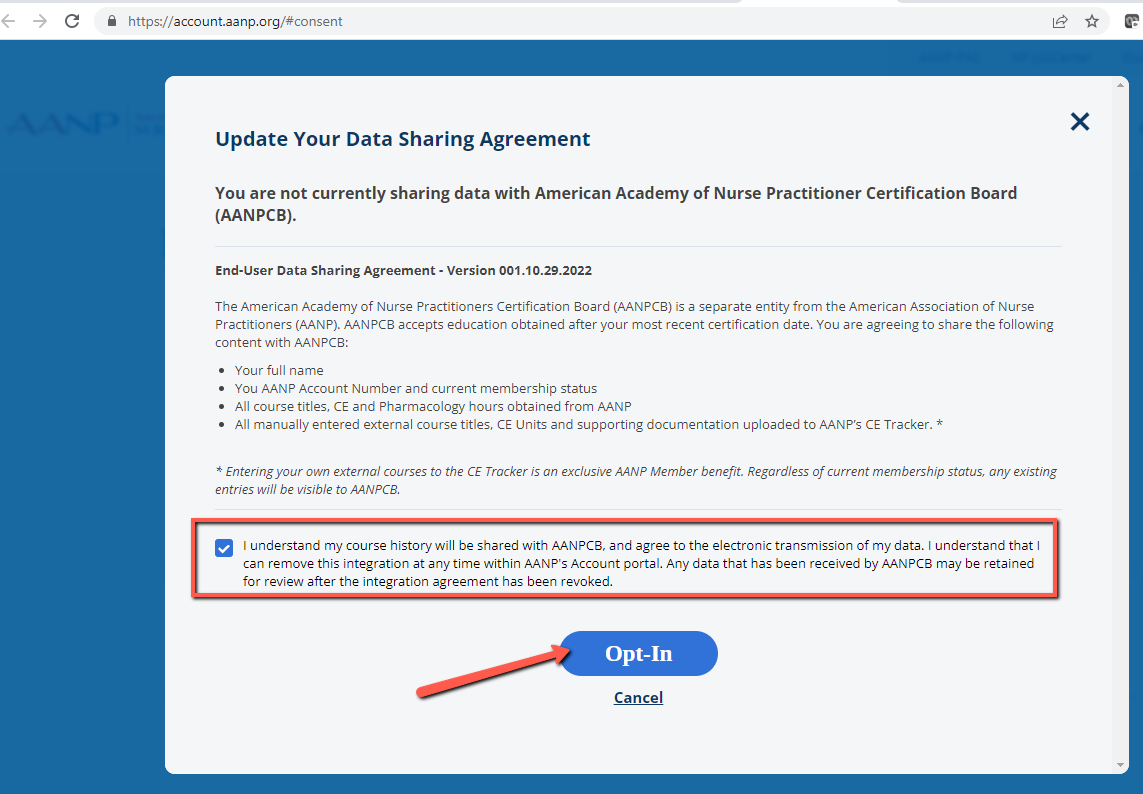Click the 'Your full name' bullet item
The height and width of the screenshot is (794, 1143).
pyautogui.click(x=279, y=370)
